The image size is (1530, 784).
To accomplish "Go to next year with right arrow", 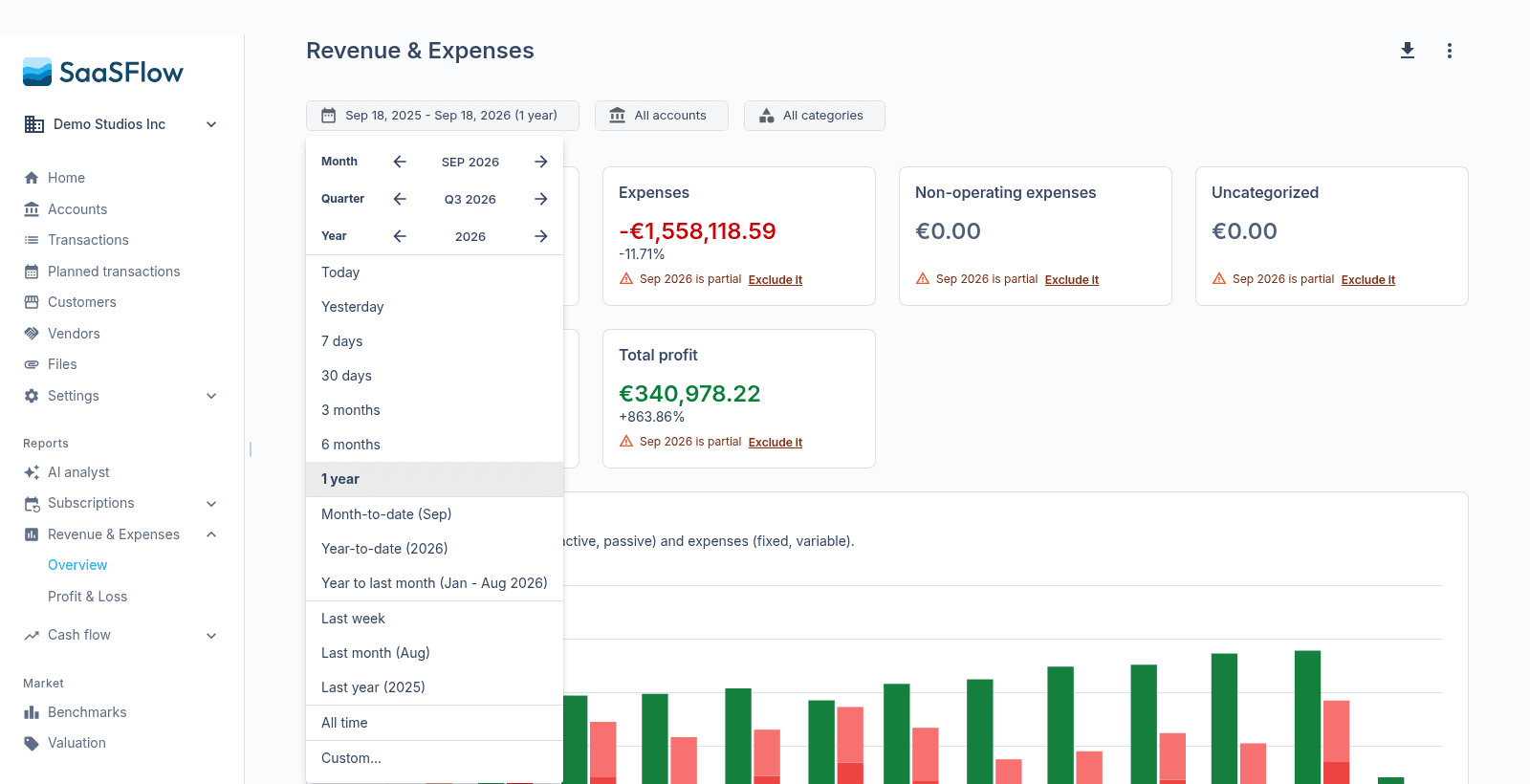I will coord(541,236).
